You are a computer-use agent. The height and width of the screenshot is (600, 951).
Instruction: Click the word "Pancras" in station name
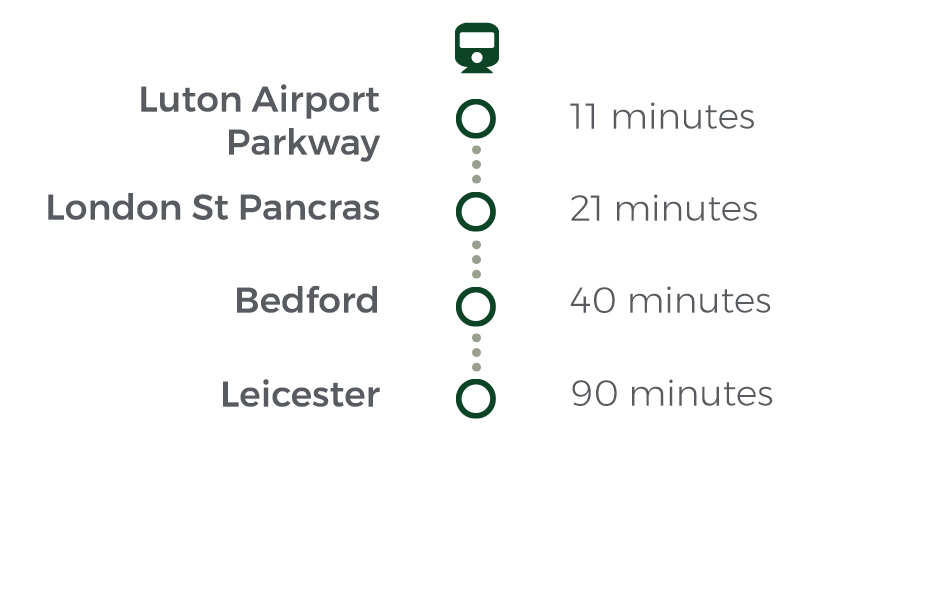(309, 208)
